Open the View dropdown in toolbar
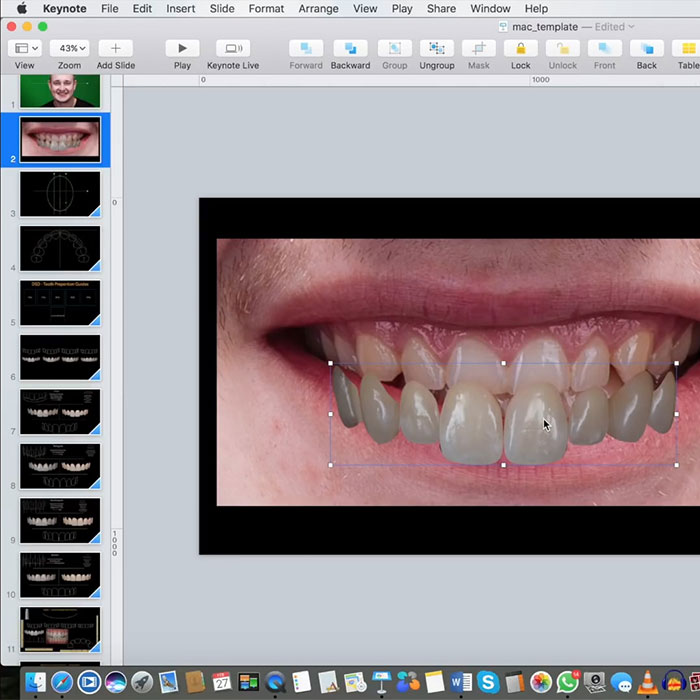The image size is (700, 700). [25, 49]
